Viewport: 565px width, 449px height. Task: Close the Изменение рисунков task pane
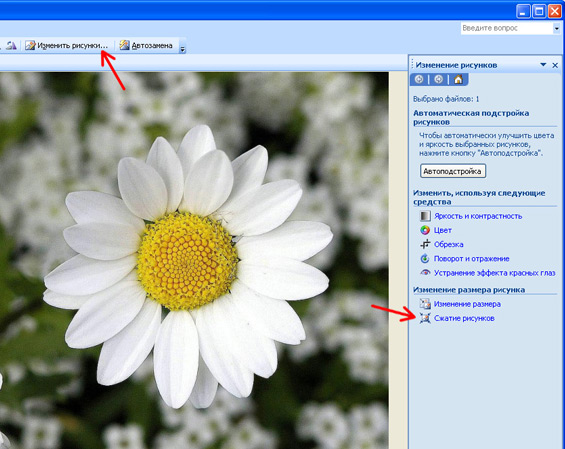point(555,65)
